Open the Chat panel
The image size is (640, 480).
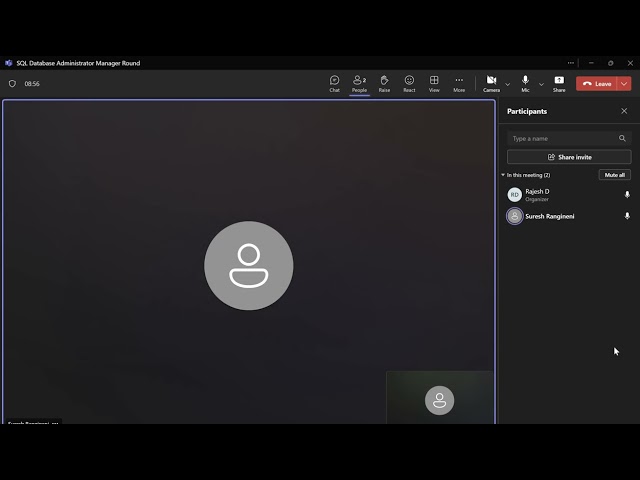coord(334,83)
